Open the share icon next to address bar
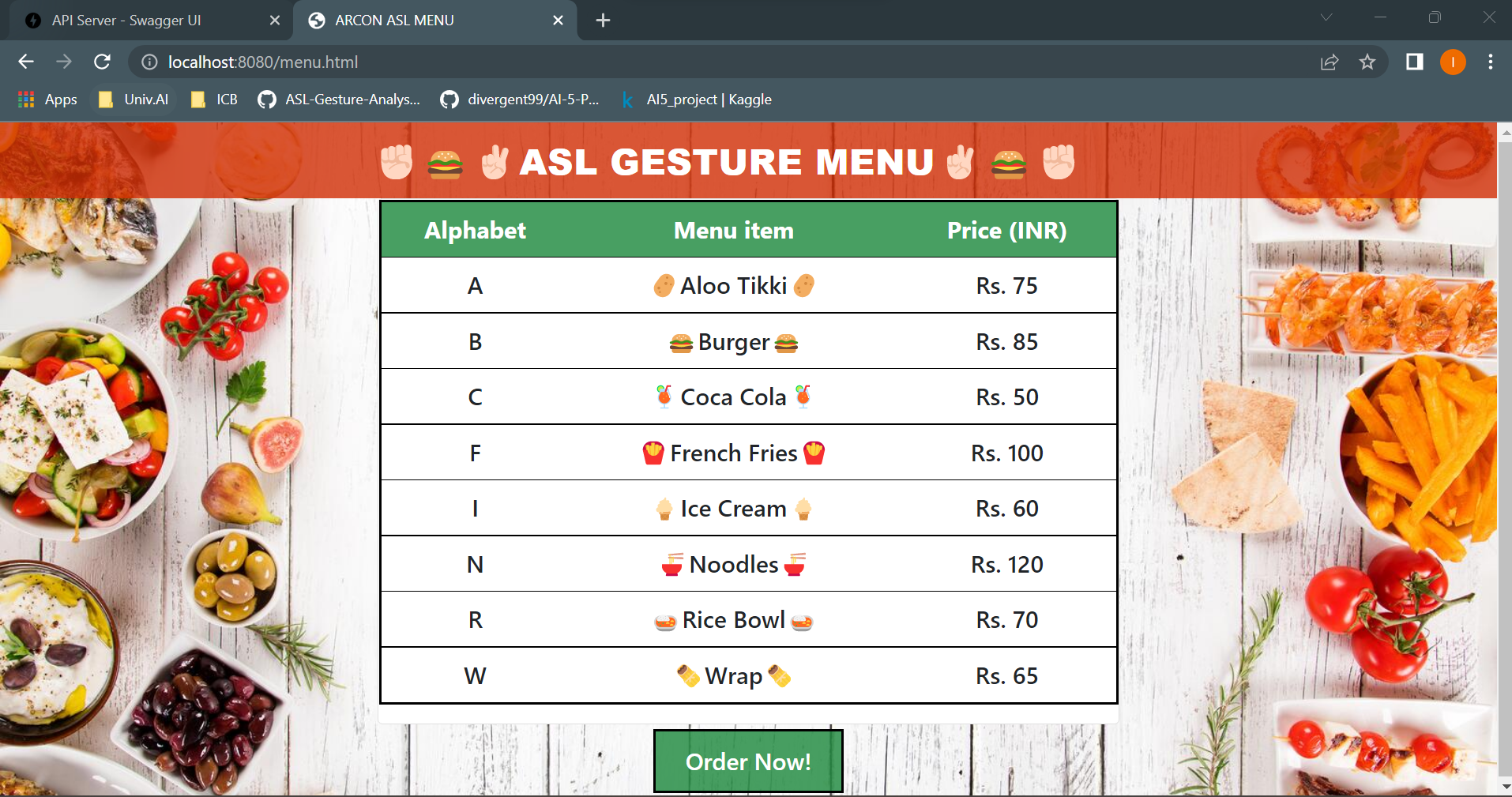This screenshot has width=1512, height=797. point(1330,62)
